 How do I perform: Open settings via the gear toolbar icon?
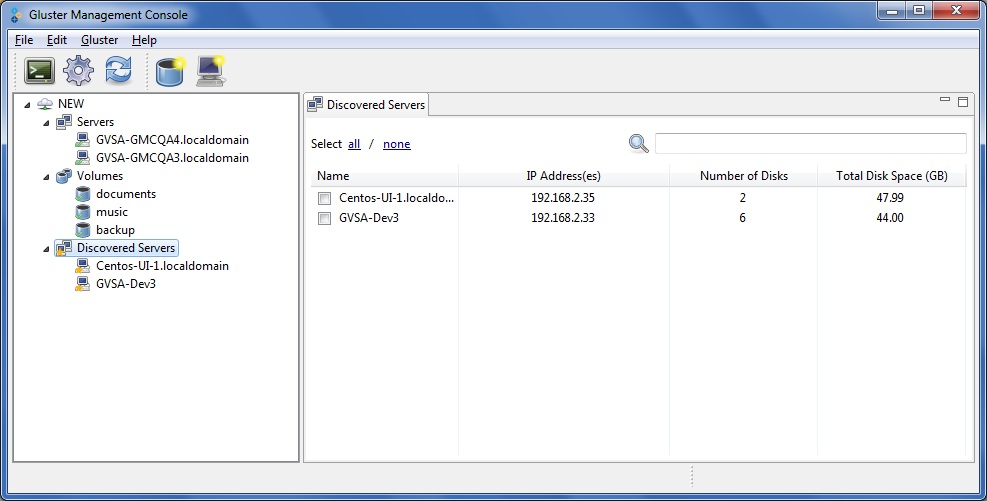(78, 71)
